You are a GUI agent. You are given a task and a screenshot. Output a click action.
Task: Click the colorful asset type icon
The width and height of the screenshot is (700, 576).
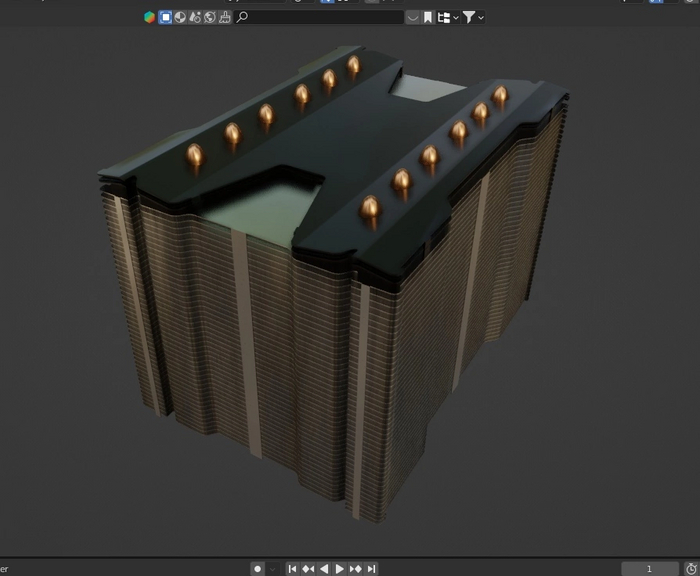[x=150, y=17]
